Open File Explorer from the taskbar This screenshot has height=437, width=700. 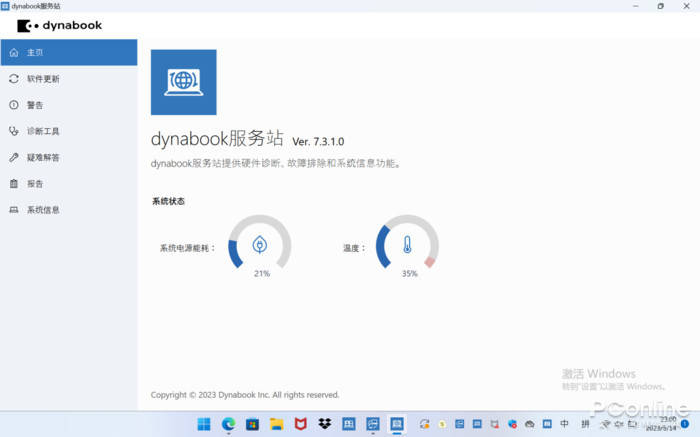pos(276,424)
